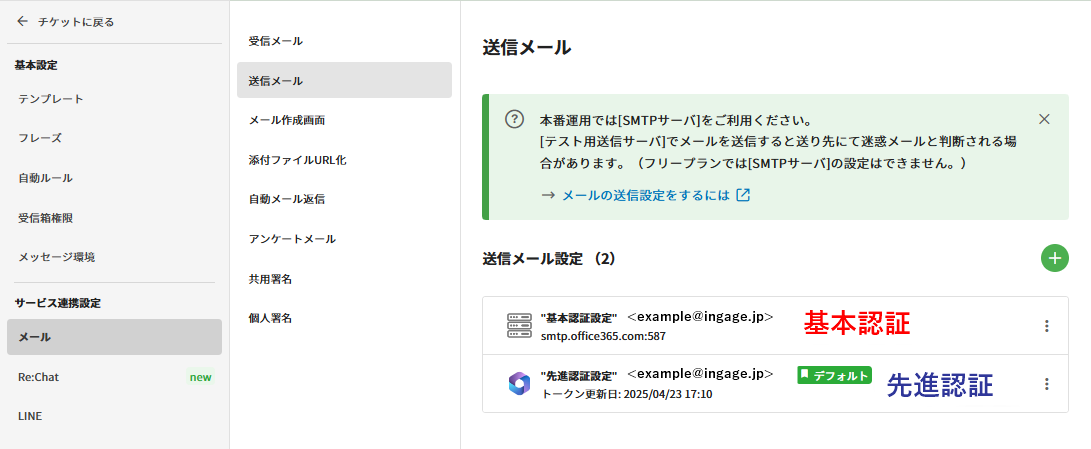
Task: Click the green plus add-setting button
Action: (x=1054, y=258)
